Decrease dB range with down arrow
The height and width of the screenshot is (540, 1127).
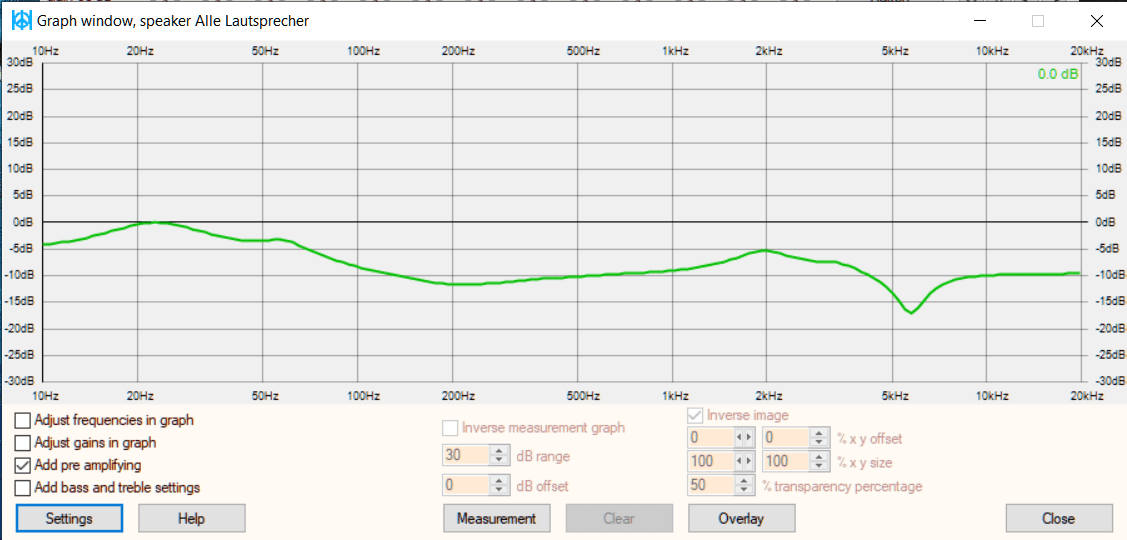(500, 459)
